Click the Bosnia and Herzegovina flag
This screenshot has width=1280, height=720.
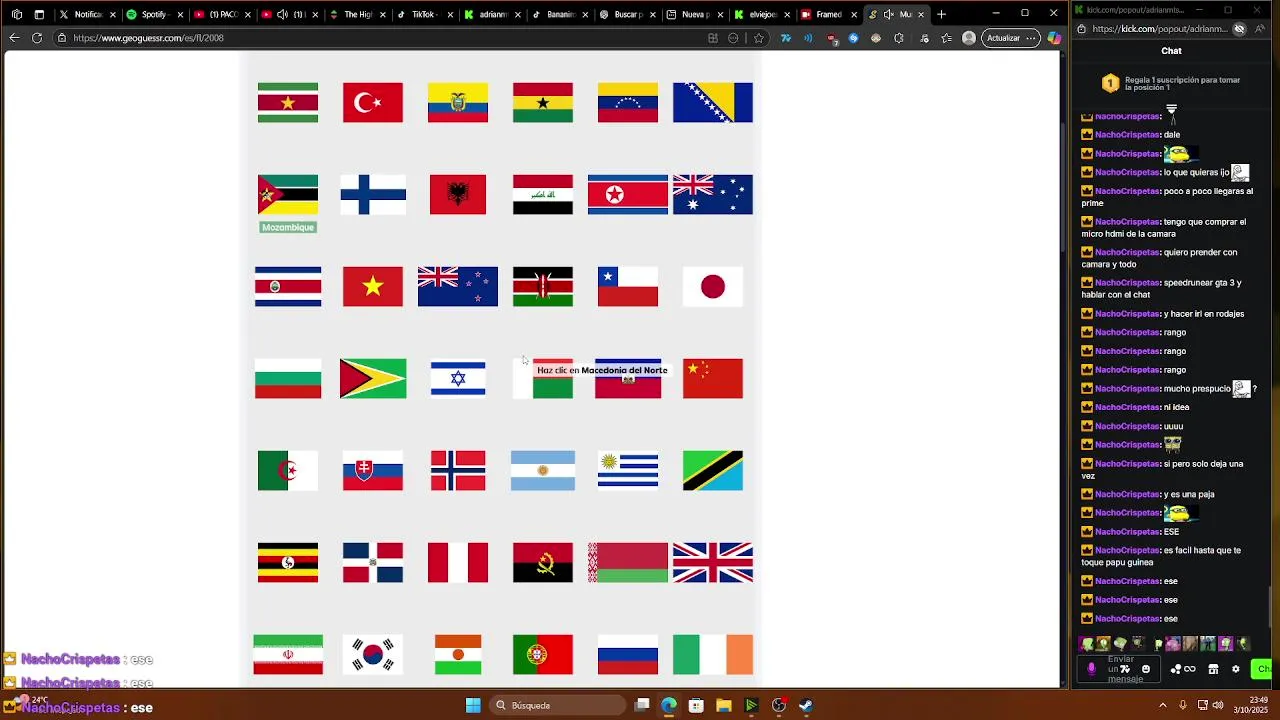[x=713, y=103]
